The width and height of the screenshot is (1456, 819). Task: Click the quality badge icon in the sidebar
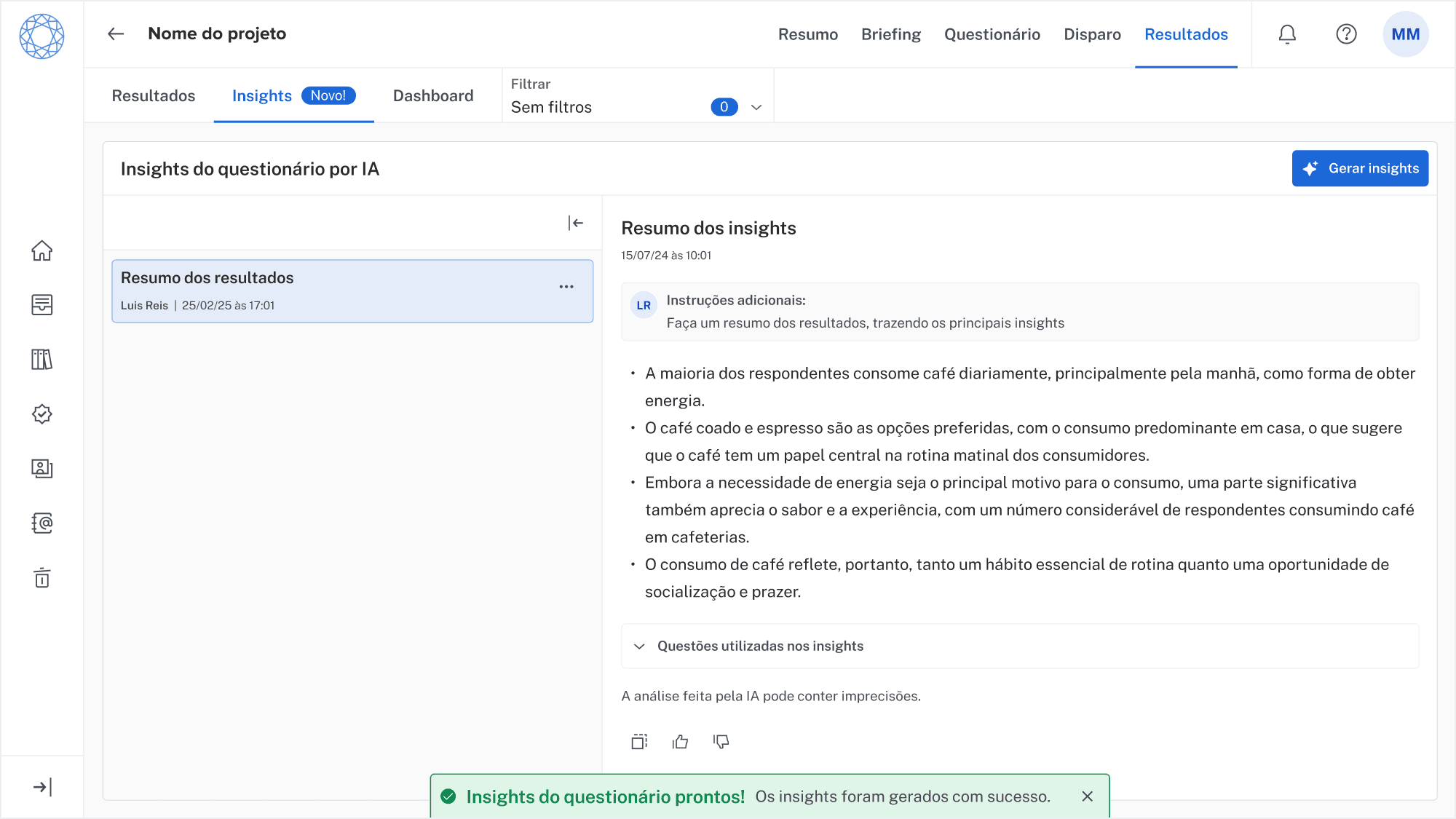coord(43,414)
